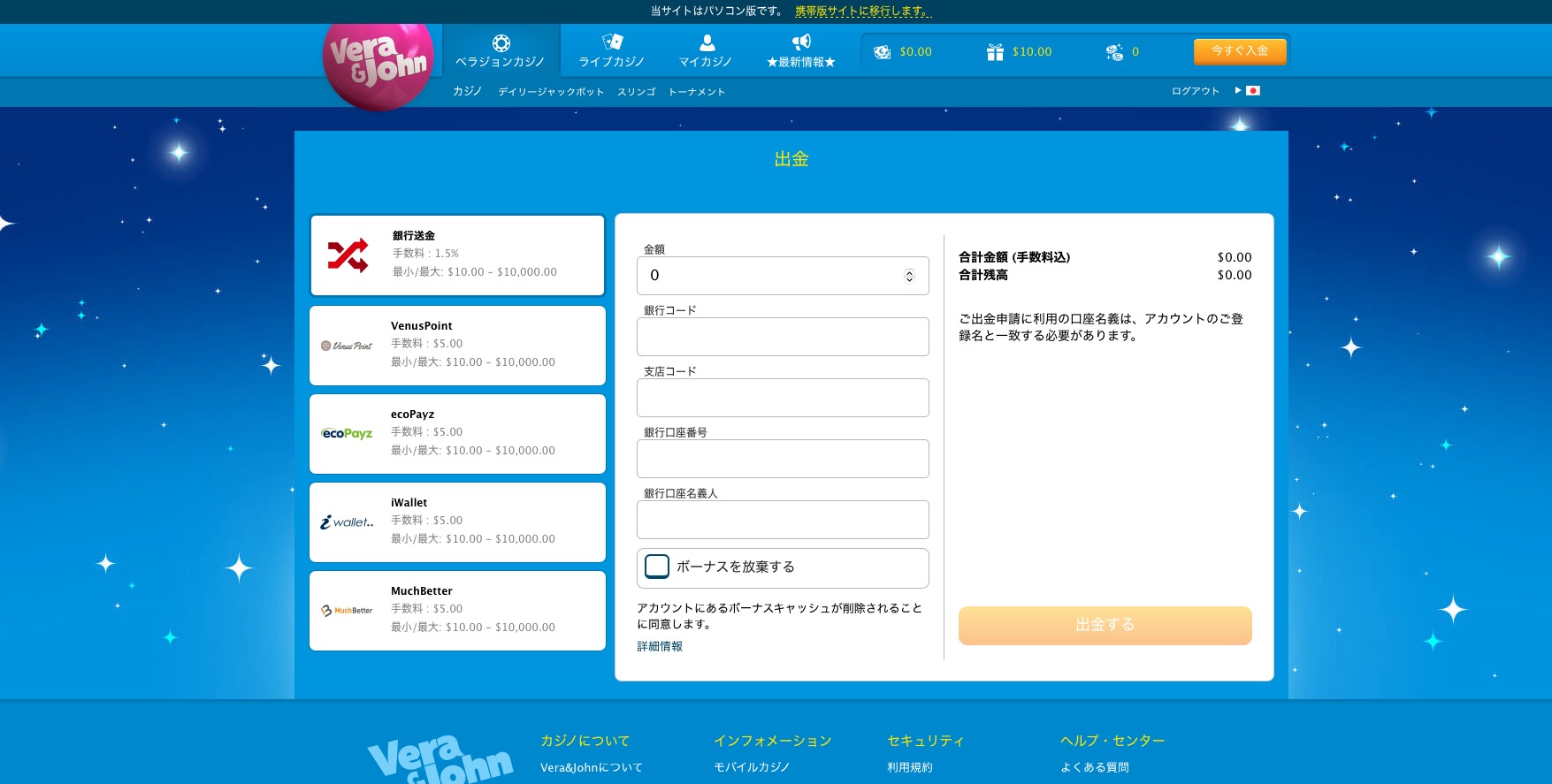
Task: Select デイリージャックポット submenu item
Action: (551, 92)
